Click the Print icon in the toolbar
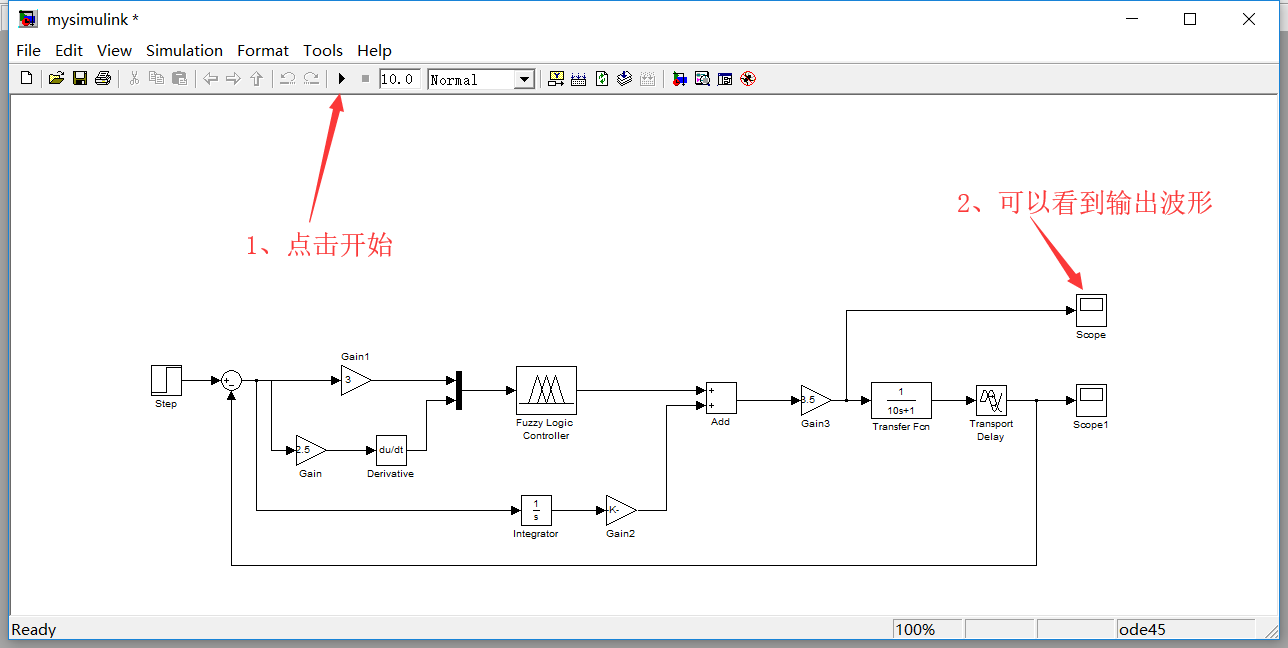Image resolution: width=1288 pixels, height=648 pixels. [102, 78]
